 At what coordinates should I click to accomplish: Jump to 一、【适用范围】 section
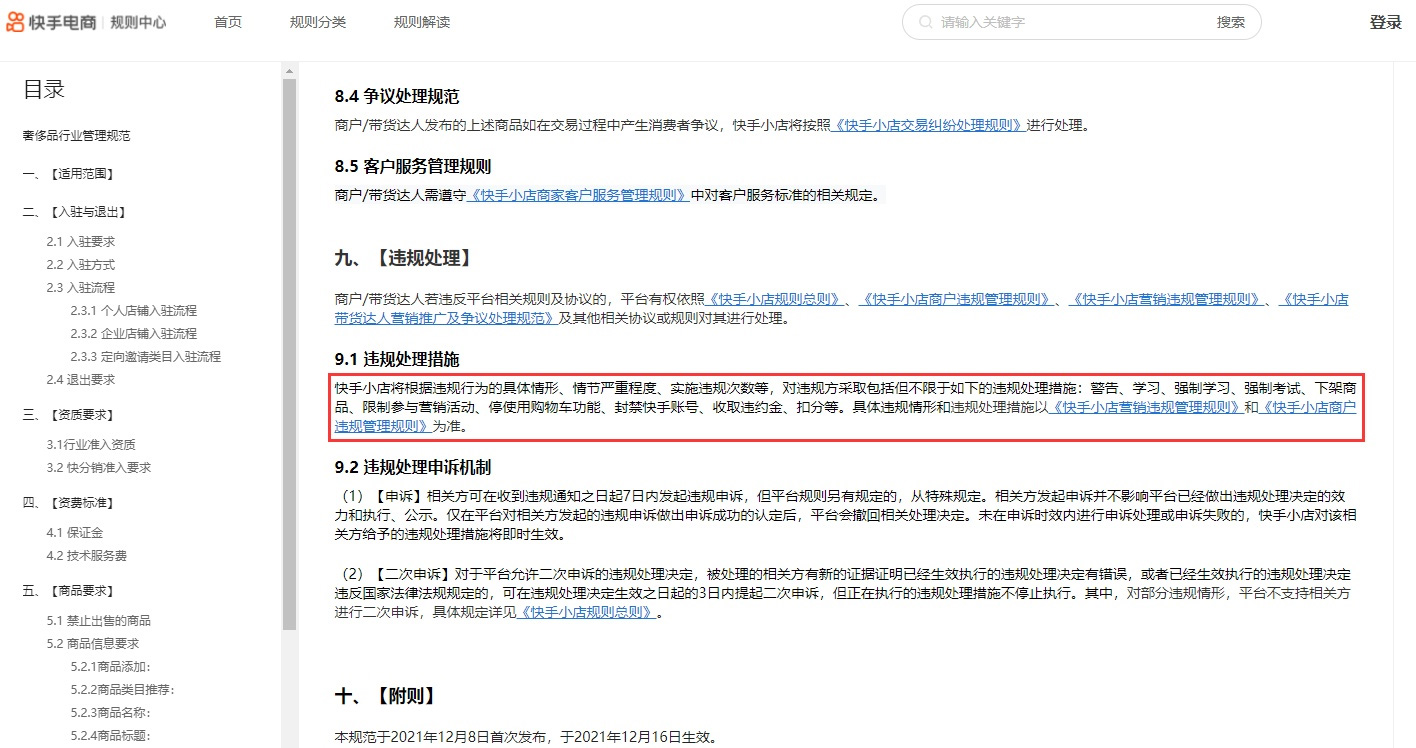(x=68, y=174)
